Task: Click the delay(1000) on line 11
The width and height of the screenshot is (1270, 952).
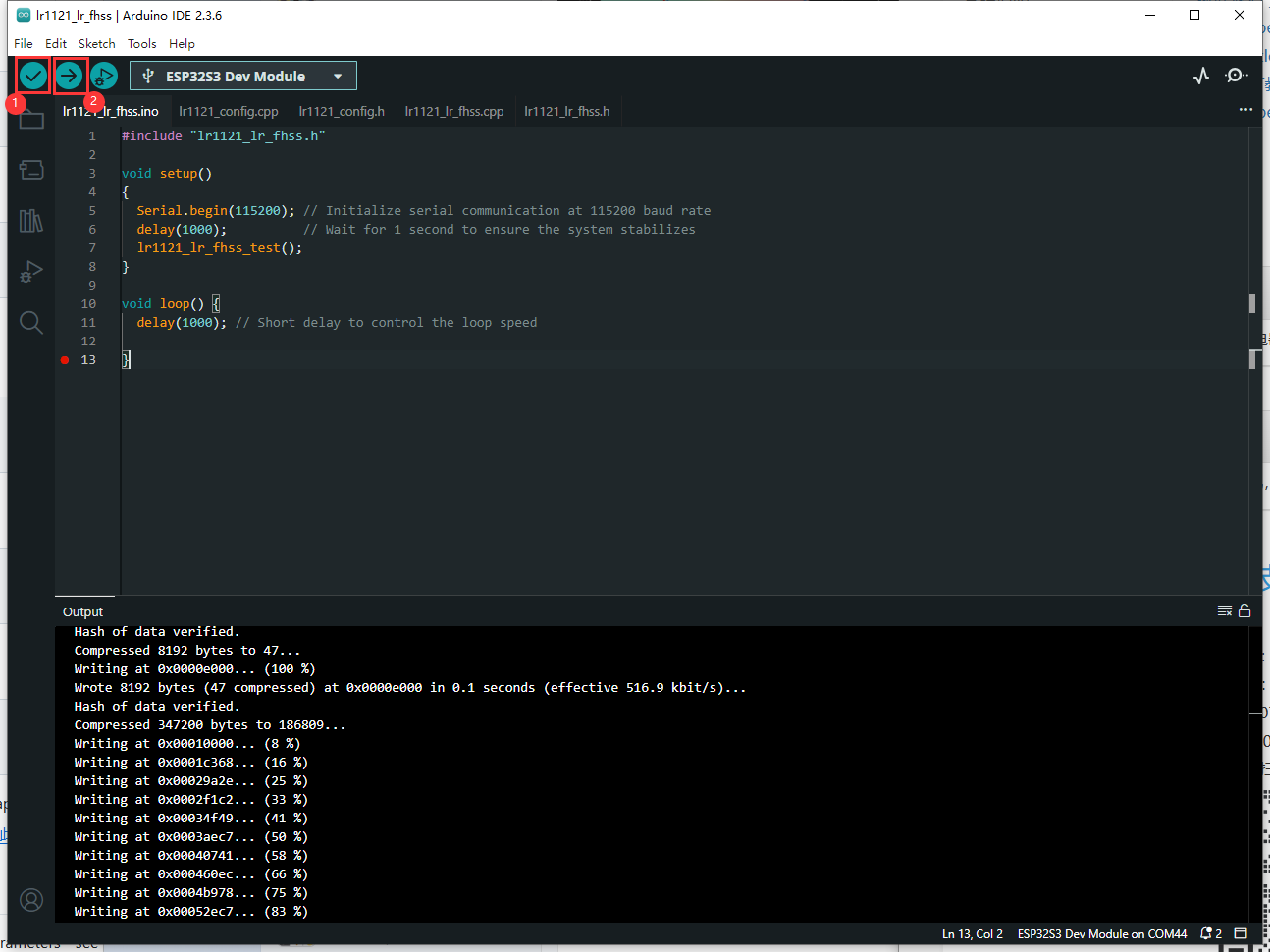Action: click(182, 323)
